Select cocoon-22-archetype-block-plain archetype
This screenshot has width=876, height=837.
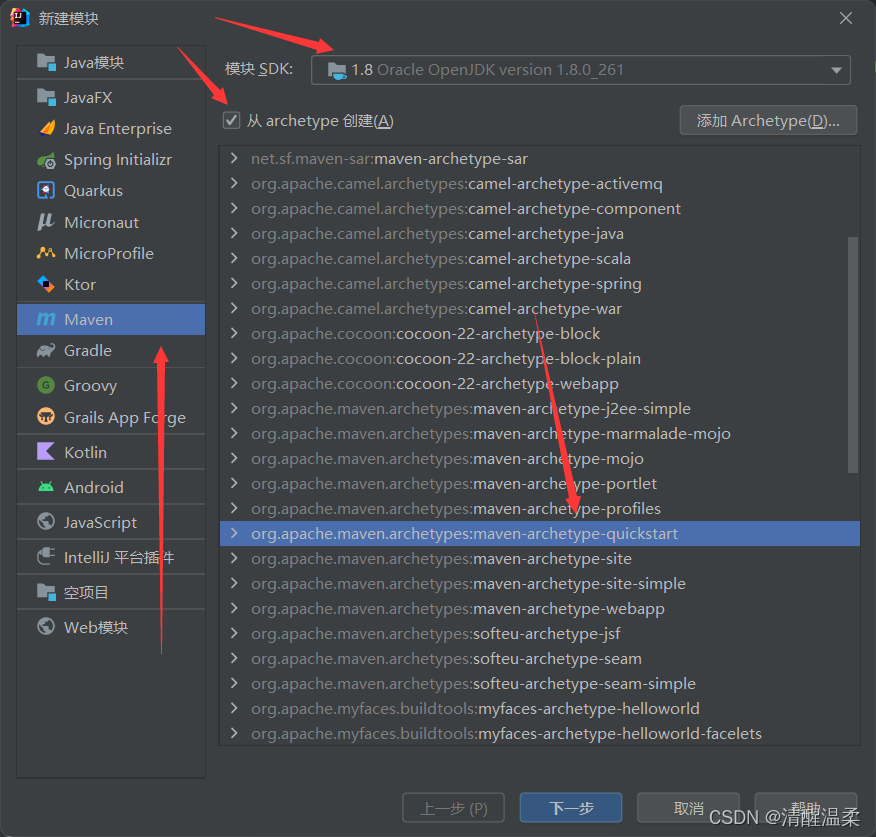[539, 359]
